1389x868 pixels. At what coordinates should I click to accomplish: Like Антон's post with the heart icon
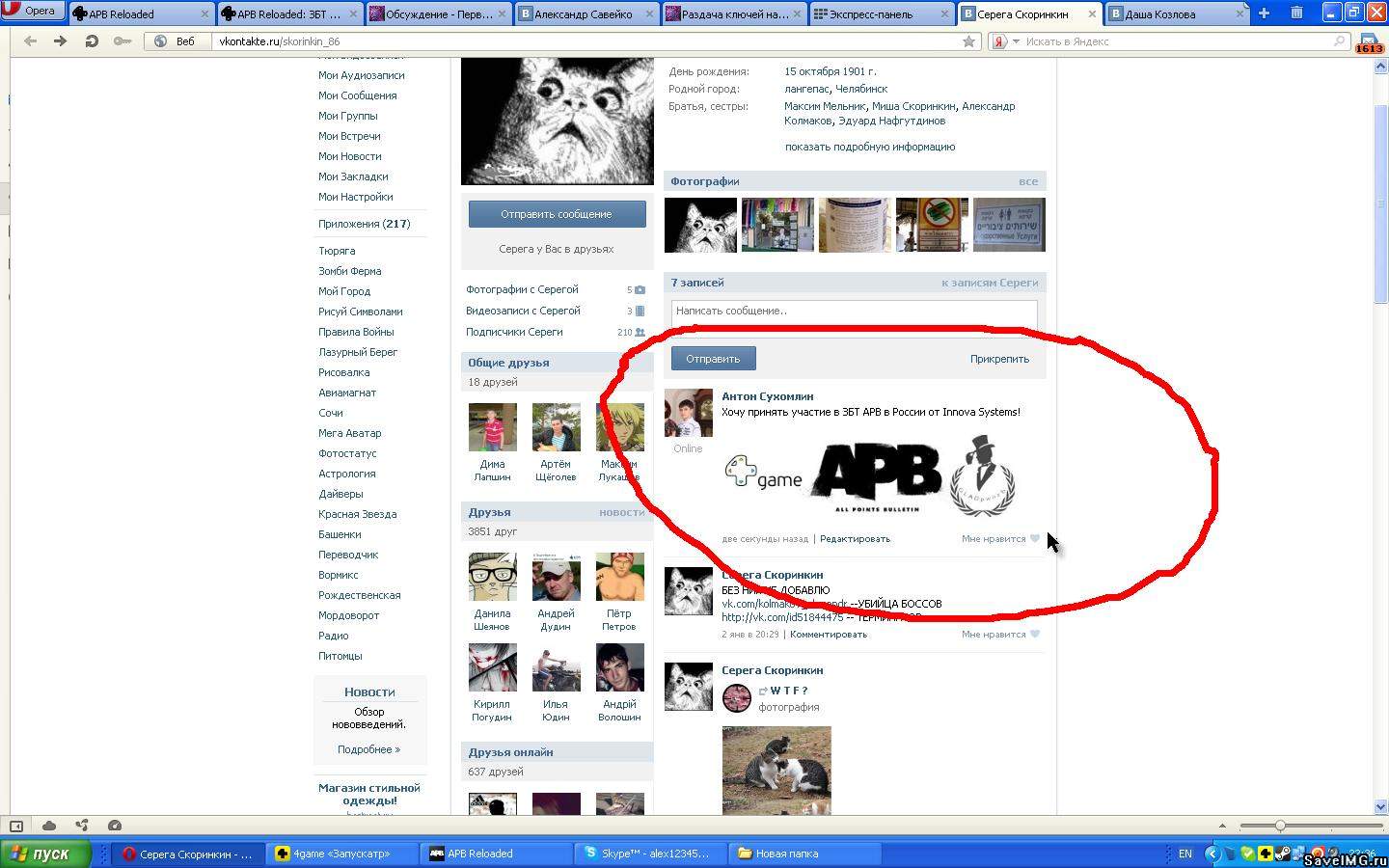1035,539
